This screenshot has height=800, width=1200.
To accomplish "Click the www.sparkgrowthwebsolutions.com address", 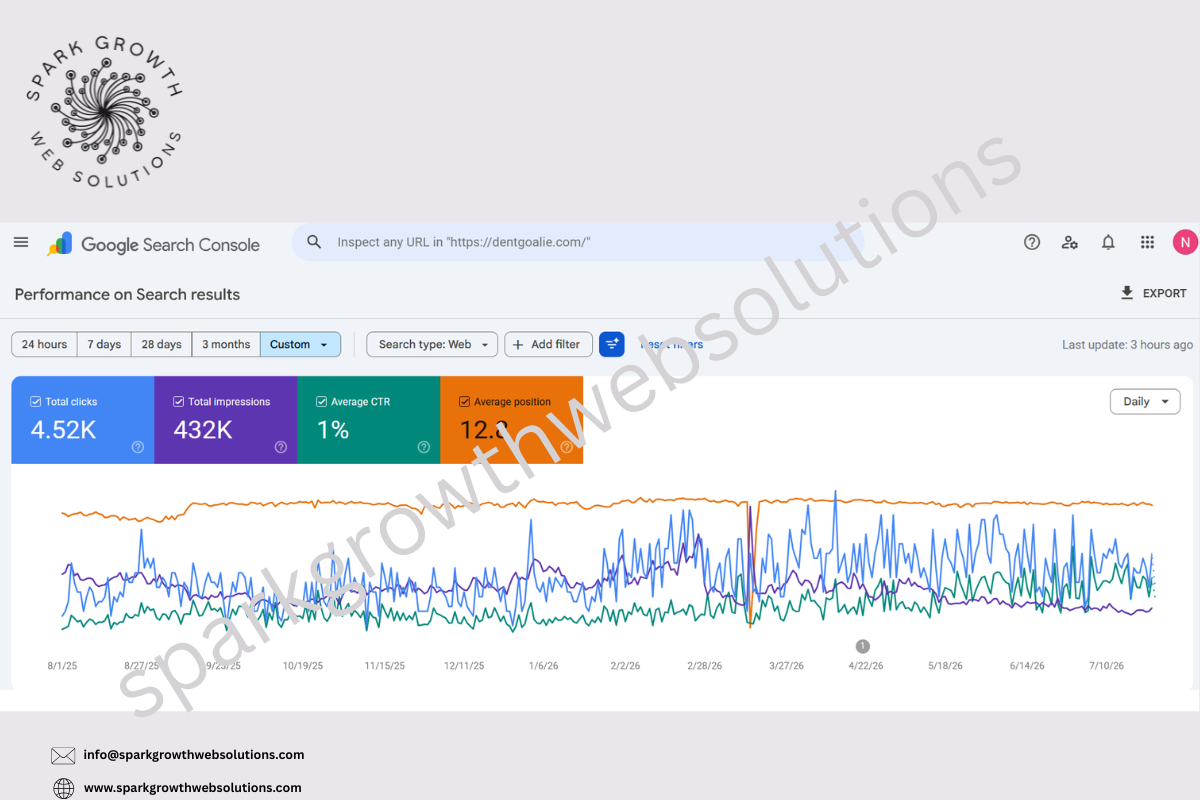I will 192,788.
